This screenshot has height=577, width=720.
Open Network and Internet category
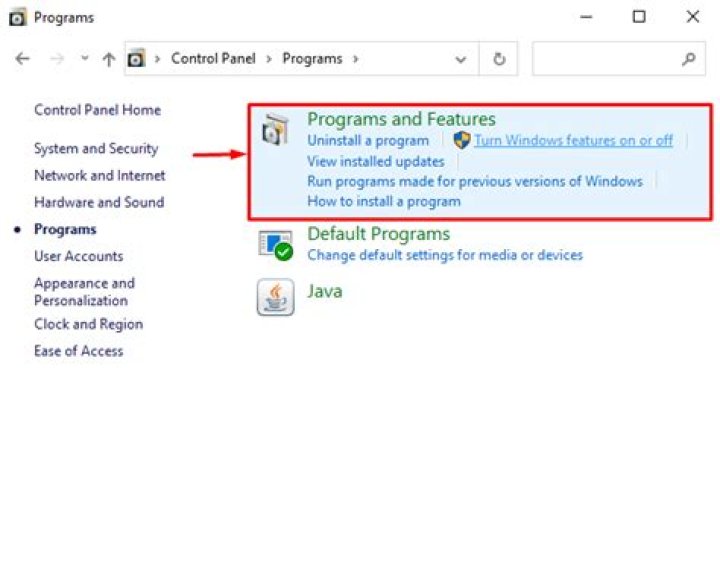tap(100, 175)
